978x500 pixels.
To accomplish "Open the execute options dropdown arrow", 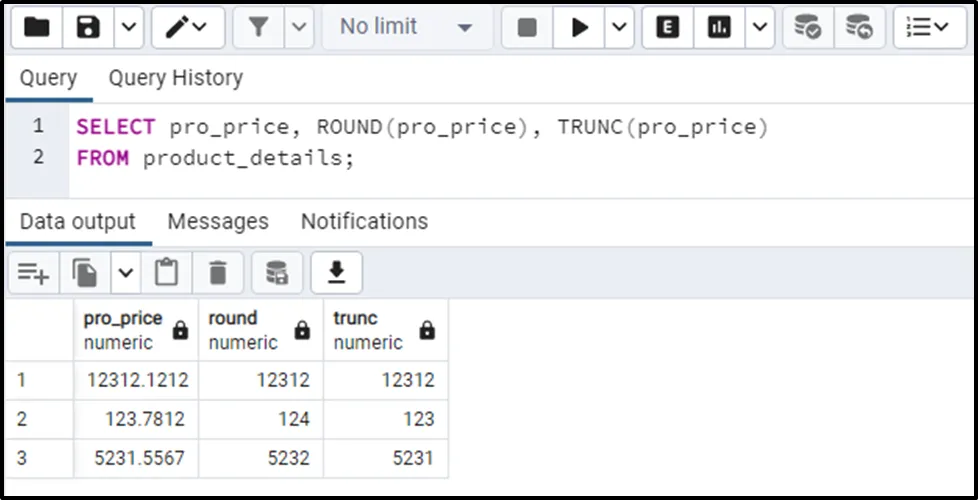I will coord(619,28).
